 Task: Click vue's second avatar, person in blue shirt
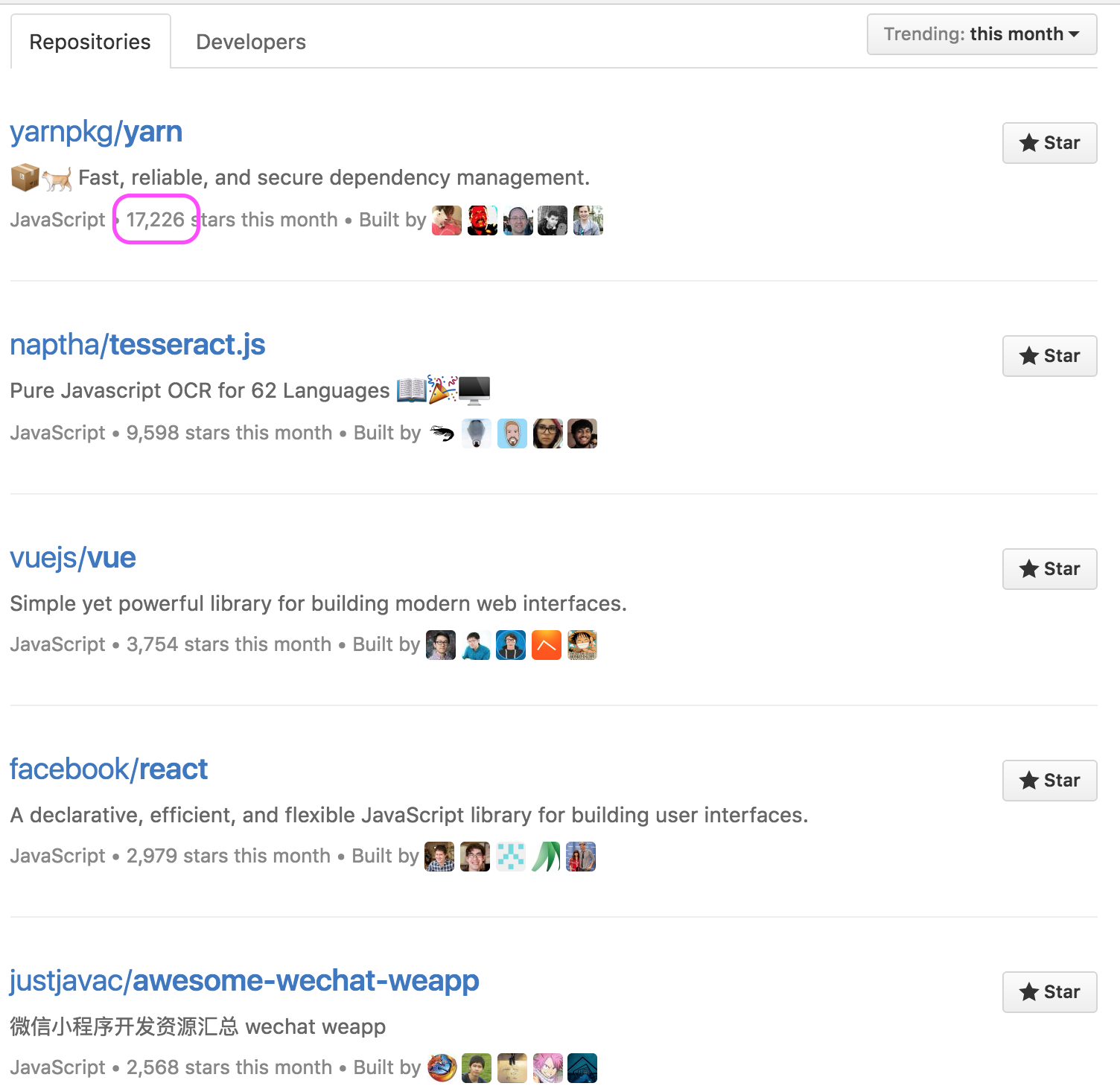click(476, 645)
